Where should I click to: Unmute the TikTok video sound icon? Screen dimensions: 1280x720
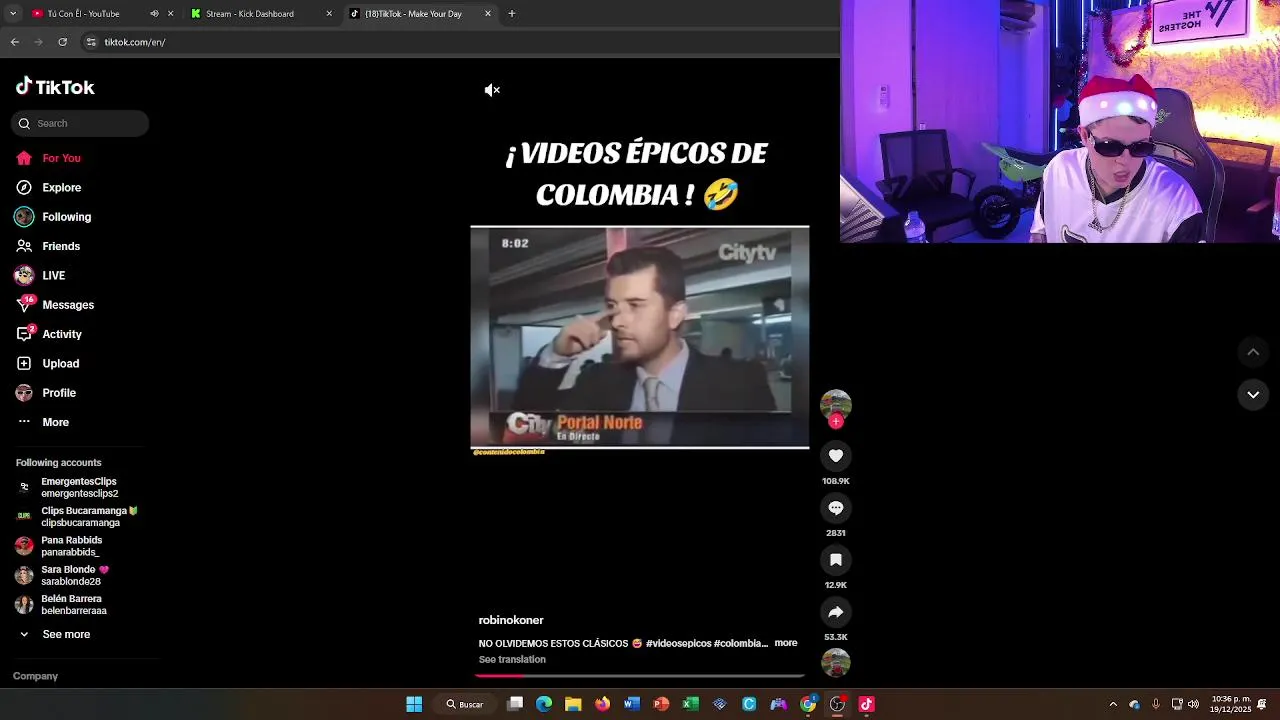click(492, 90)
